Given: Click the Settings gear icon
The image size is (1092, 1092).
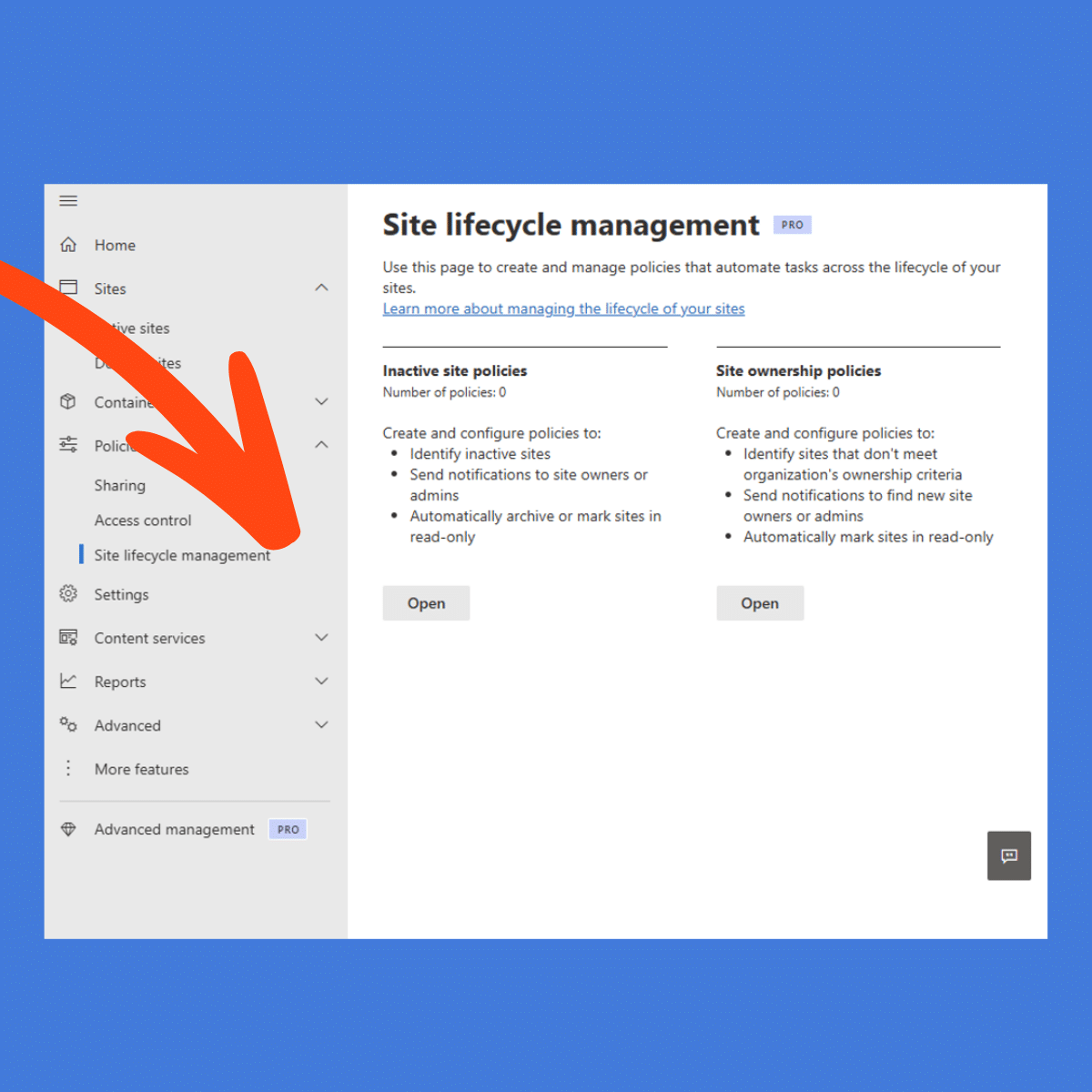Looking at the screenshot, I should point(68,593).
